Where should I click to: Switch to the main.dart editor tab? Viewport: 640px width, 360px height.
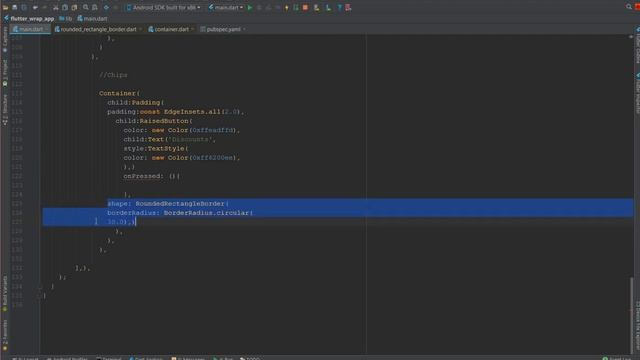(29, 29)
